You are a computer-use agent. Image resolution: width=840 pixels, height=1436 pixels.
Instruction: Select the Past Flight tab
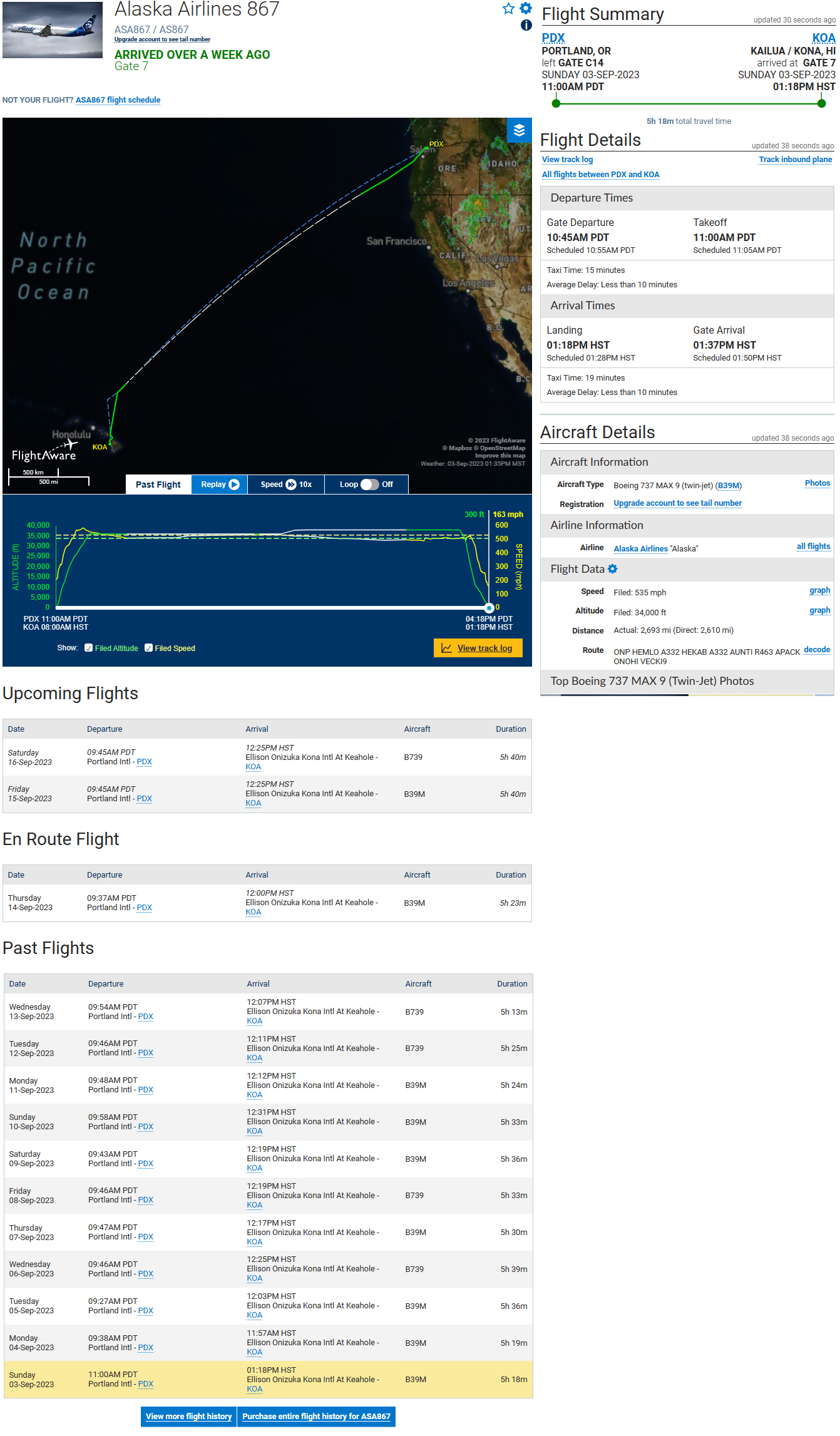158,485
